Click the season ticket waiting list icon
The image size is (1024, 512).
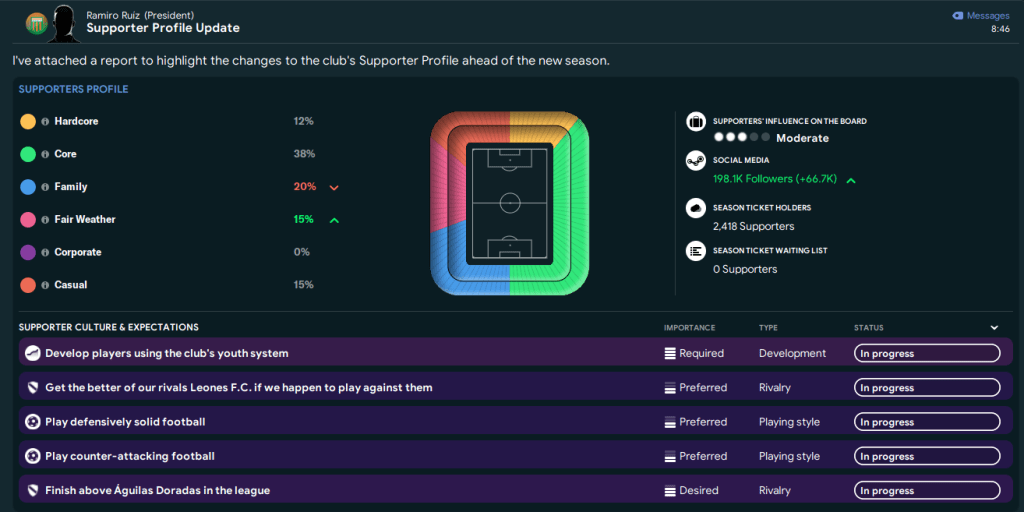[x=696, y=252]
